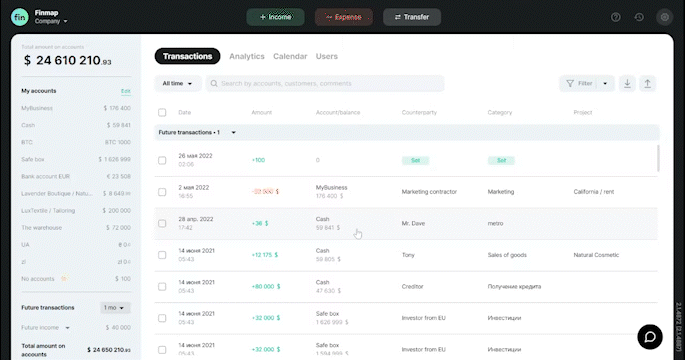685x360 pixels.
Task: Switch to the Calendar tab
Action: pyautogui.click(x=290, y=56)
